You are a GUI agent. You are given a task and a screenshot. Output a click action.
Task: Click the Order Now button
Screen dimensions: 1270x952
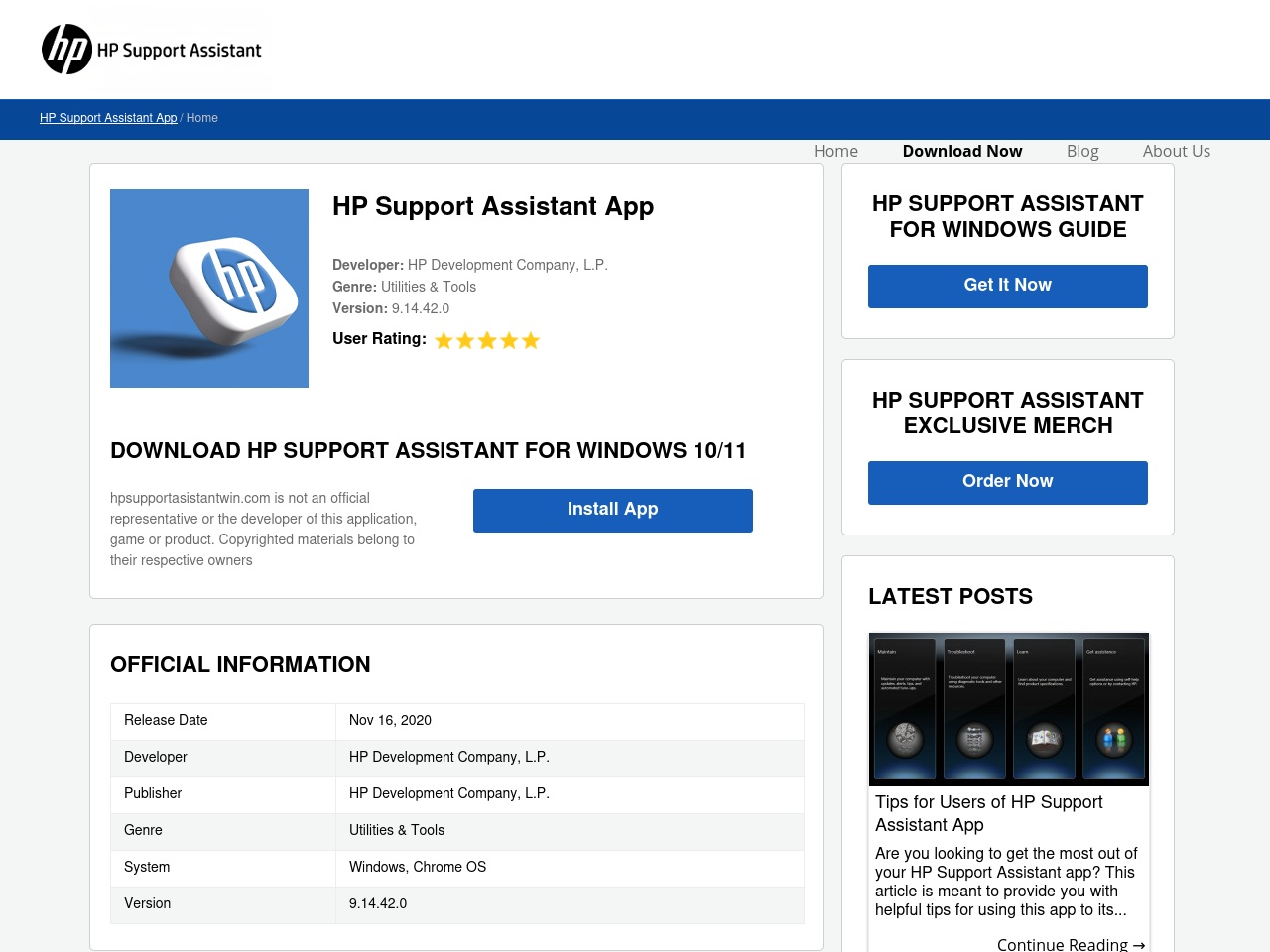(1008, 483)
